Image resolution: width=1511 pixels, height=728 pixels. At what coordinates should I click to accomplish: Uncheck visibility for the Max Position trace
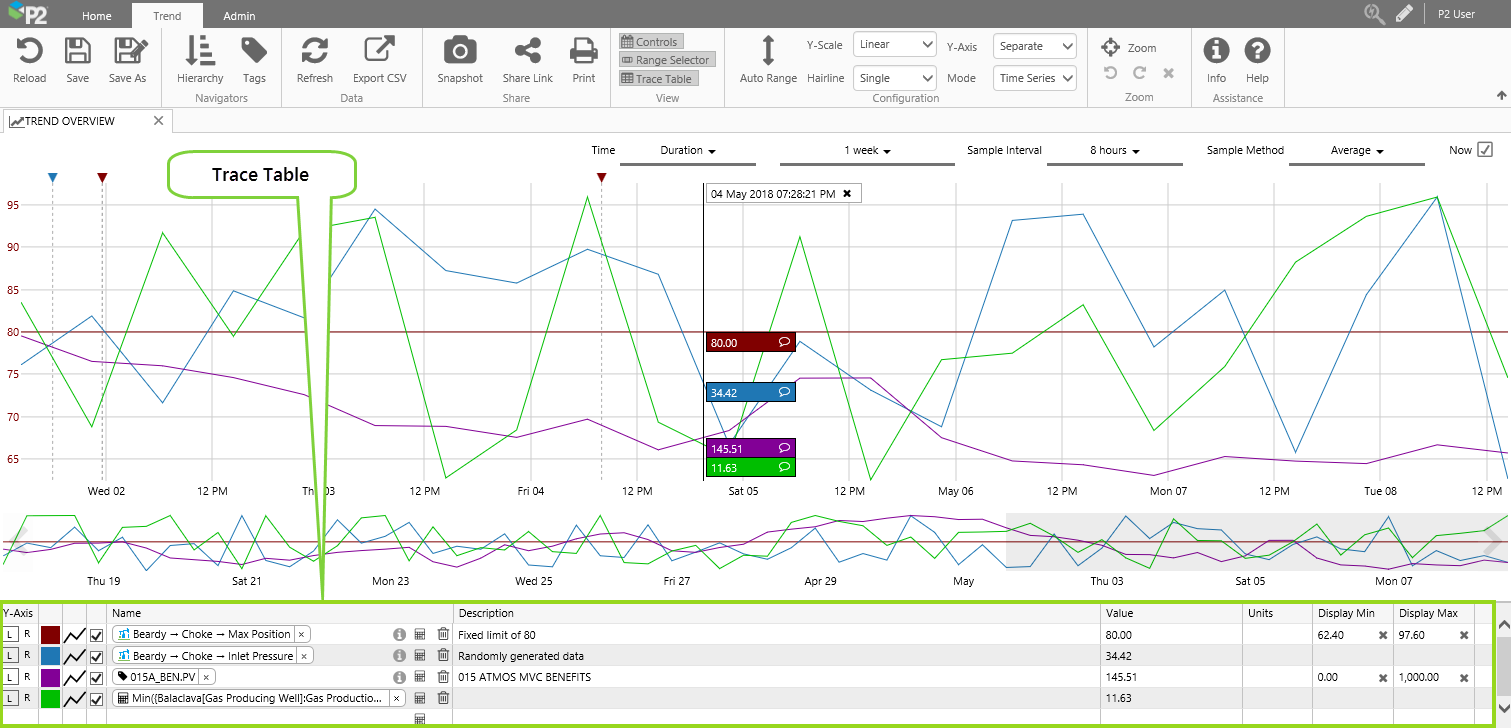point(97,635)
